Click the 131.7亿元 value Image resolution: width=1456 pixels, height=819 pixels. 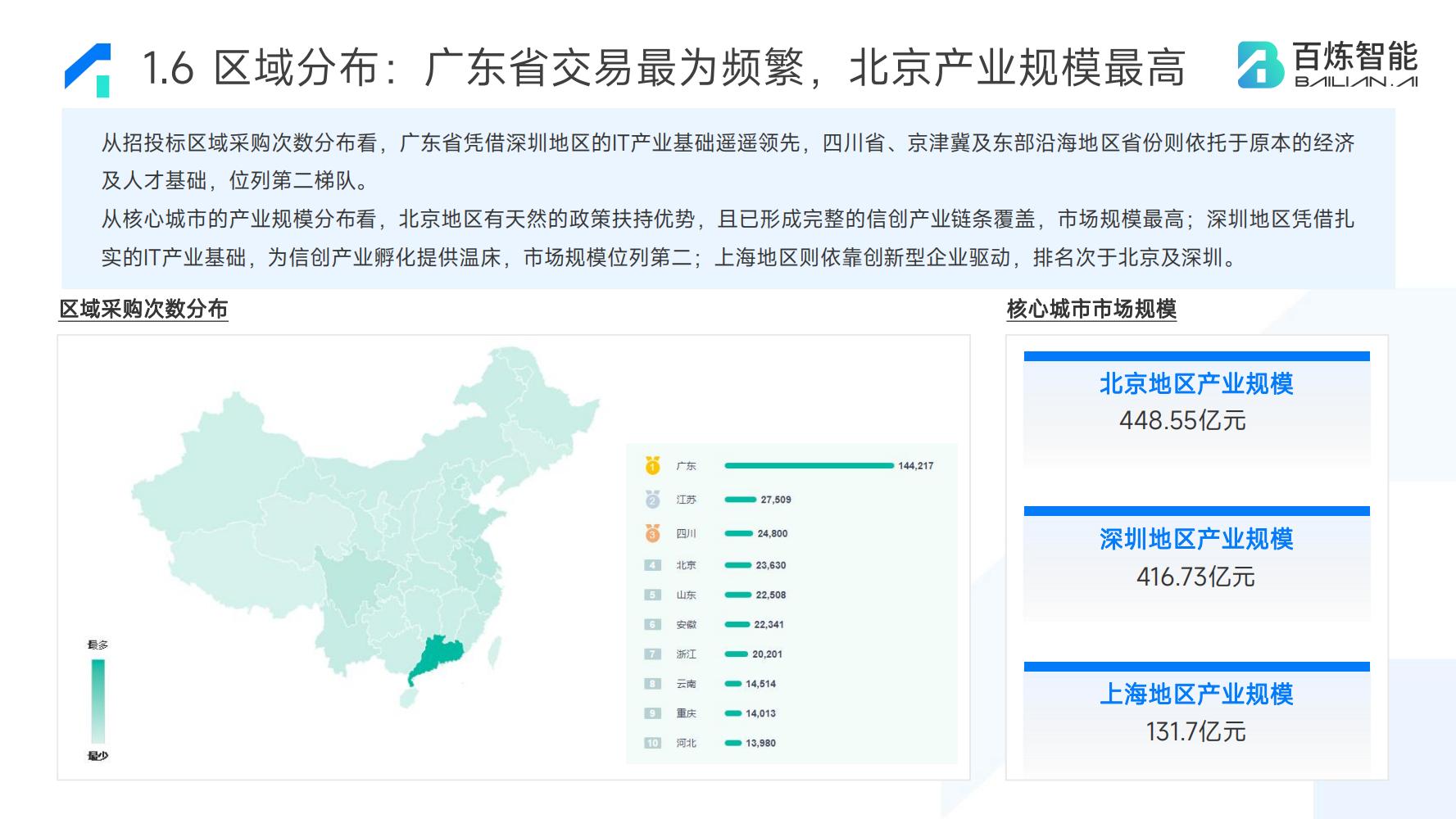coord(1196,731)
